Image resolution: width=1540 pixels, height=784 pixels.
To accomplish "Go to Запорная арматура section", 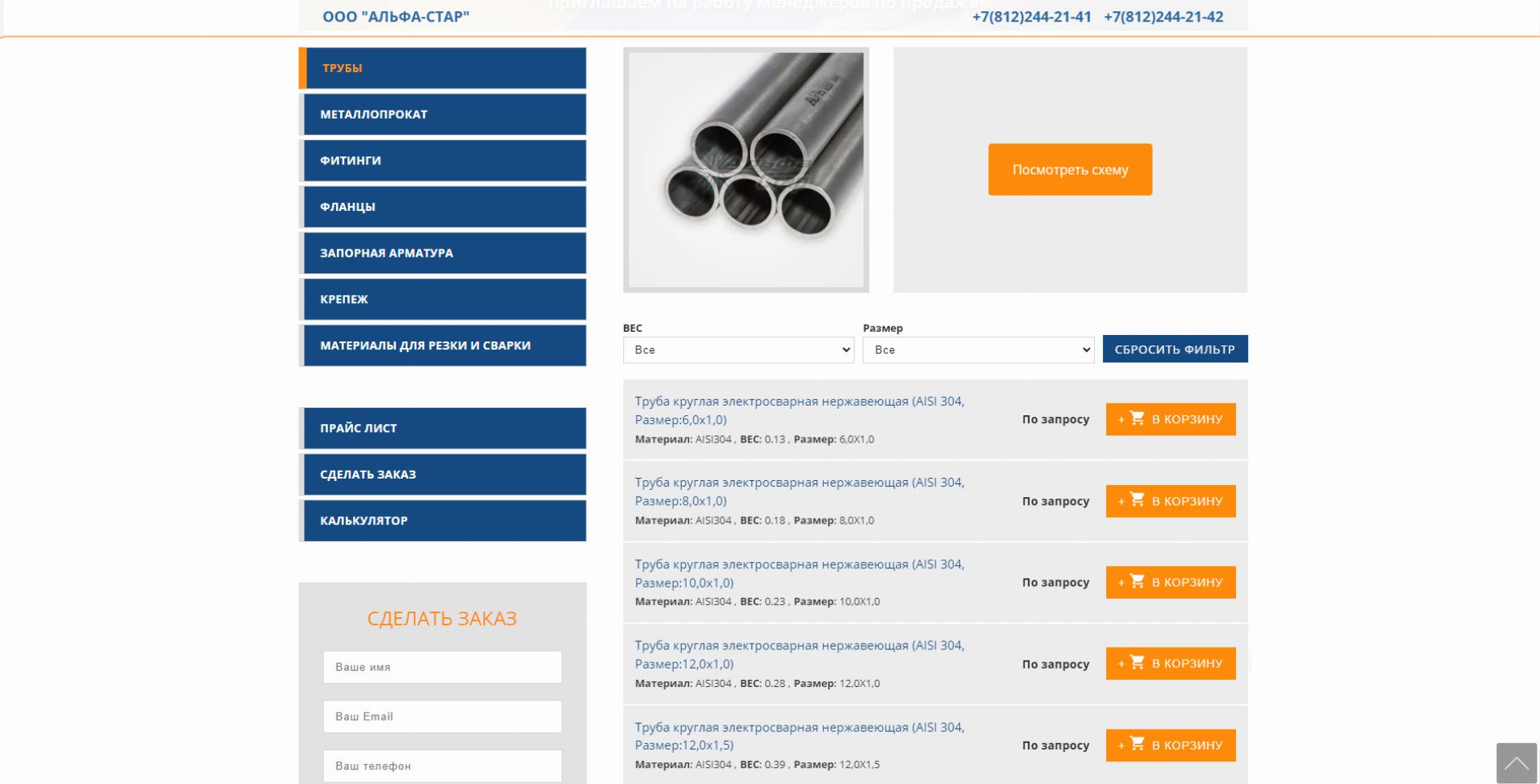I will point(444,253).
